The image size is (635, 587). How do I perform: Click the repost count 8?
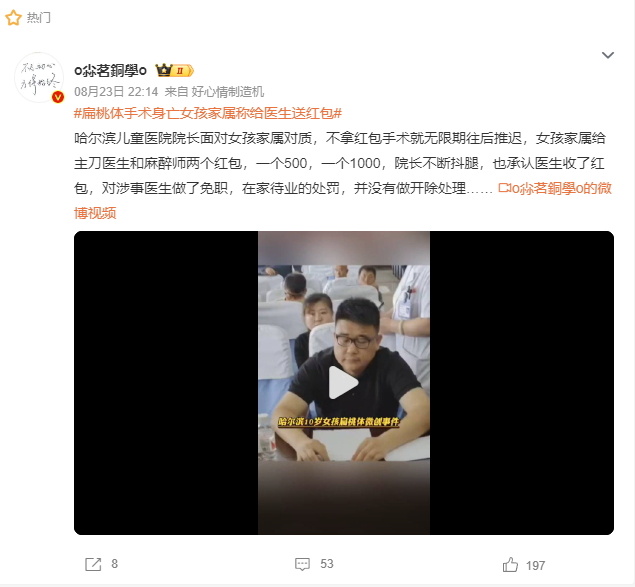point(115,564)
